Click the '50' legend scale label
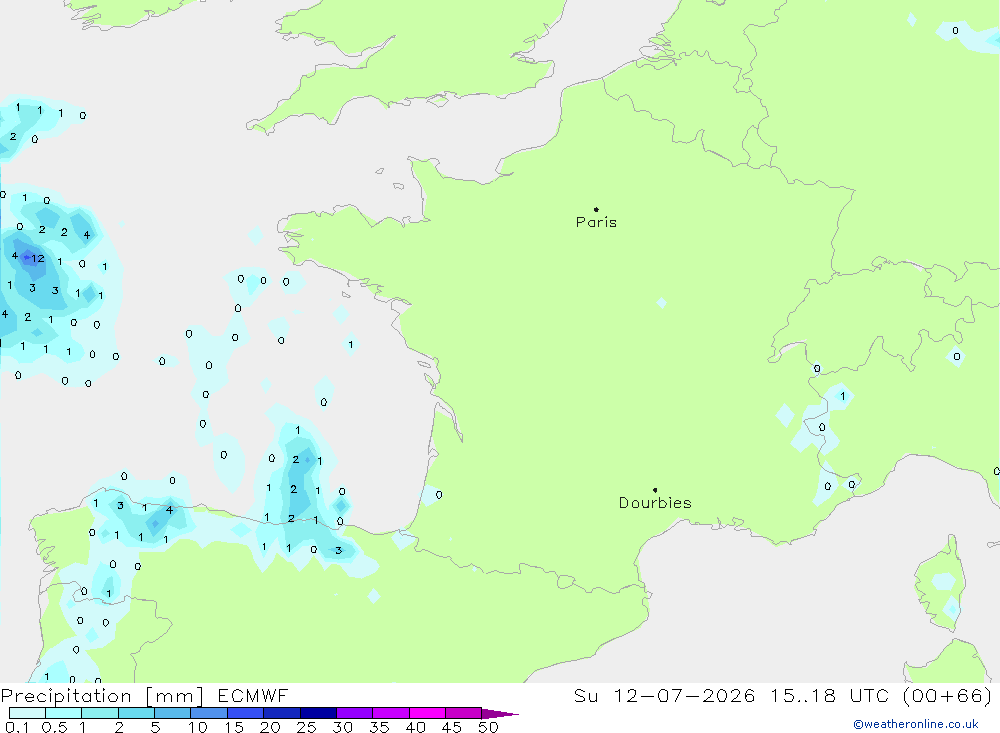The image size is (1000, 733). pos(489,727)
